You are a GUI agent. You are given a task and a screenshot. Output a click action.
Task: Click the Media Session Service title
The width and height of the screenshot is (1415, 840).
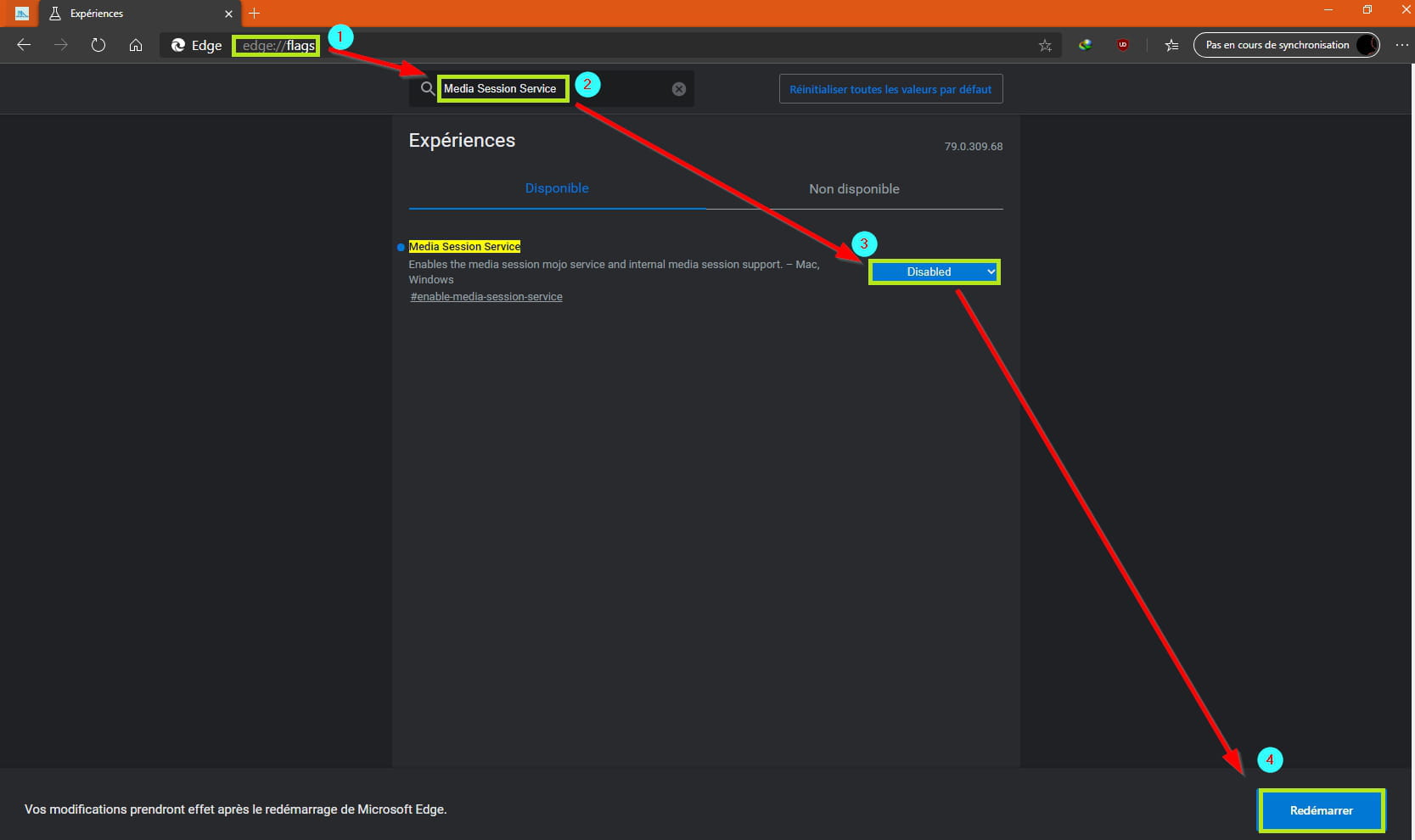click(x=464, y=247)
